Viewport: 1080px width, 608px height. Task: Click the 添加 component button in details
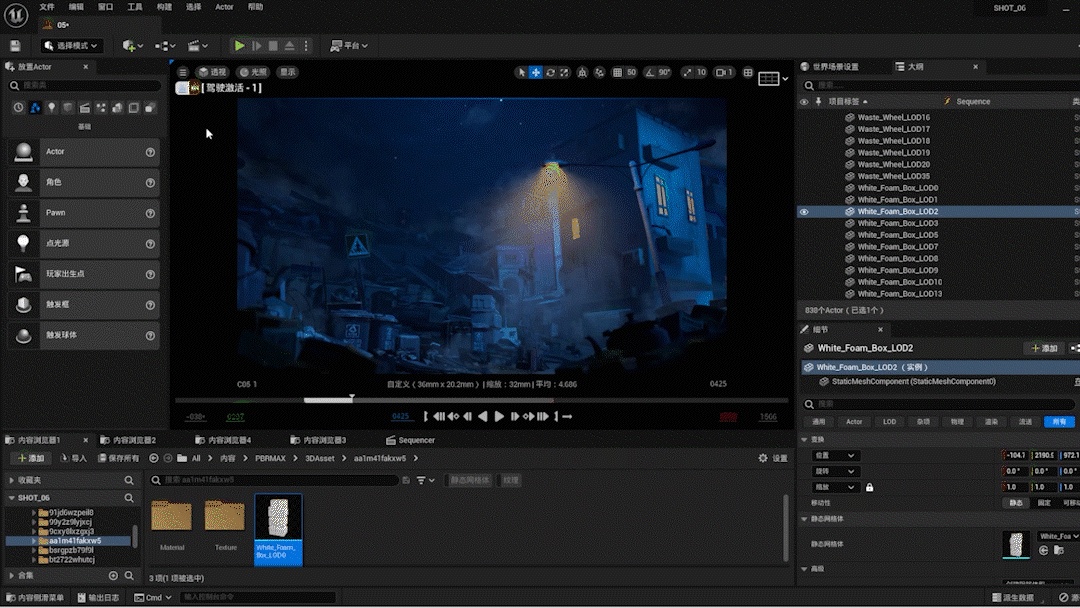point(1045,348)
